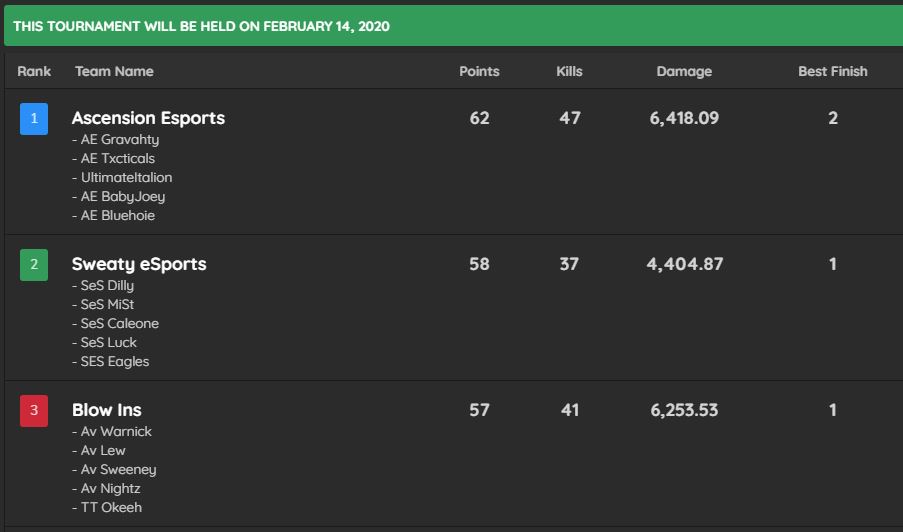Open the Sweaty eSports team
903x532 pixels.
click(x=139, y=264)
